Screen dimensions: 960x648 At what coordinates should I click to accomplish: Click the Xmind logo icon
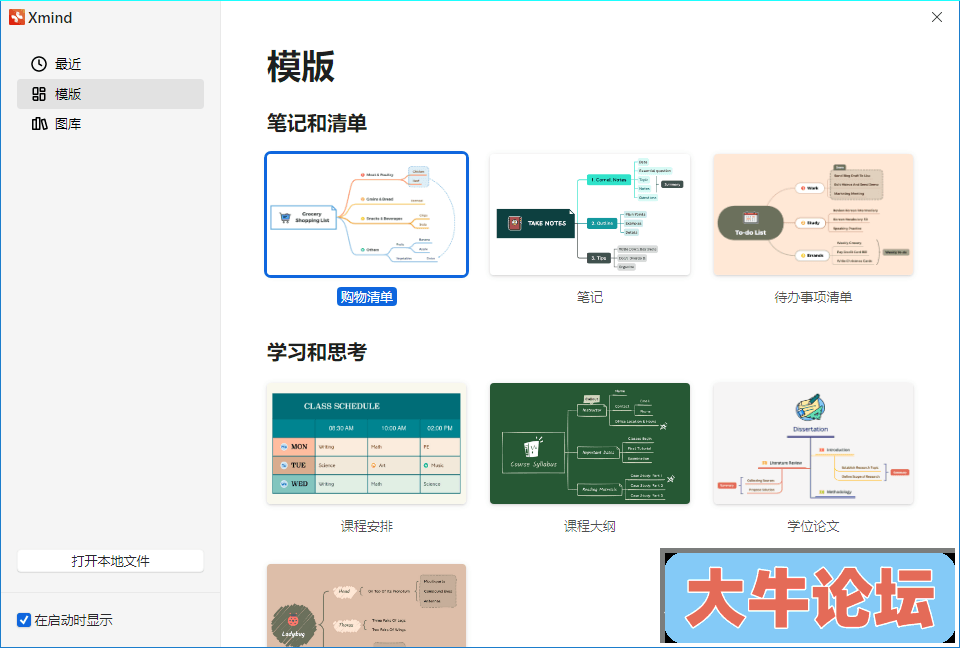(x=17, y=17)
